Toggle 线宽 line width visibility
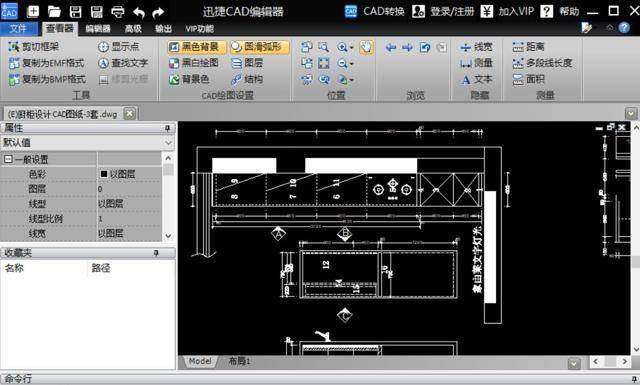Image resolution: width=640 pixels, height=385 pixels. (x=476, y=47)
